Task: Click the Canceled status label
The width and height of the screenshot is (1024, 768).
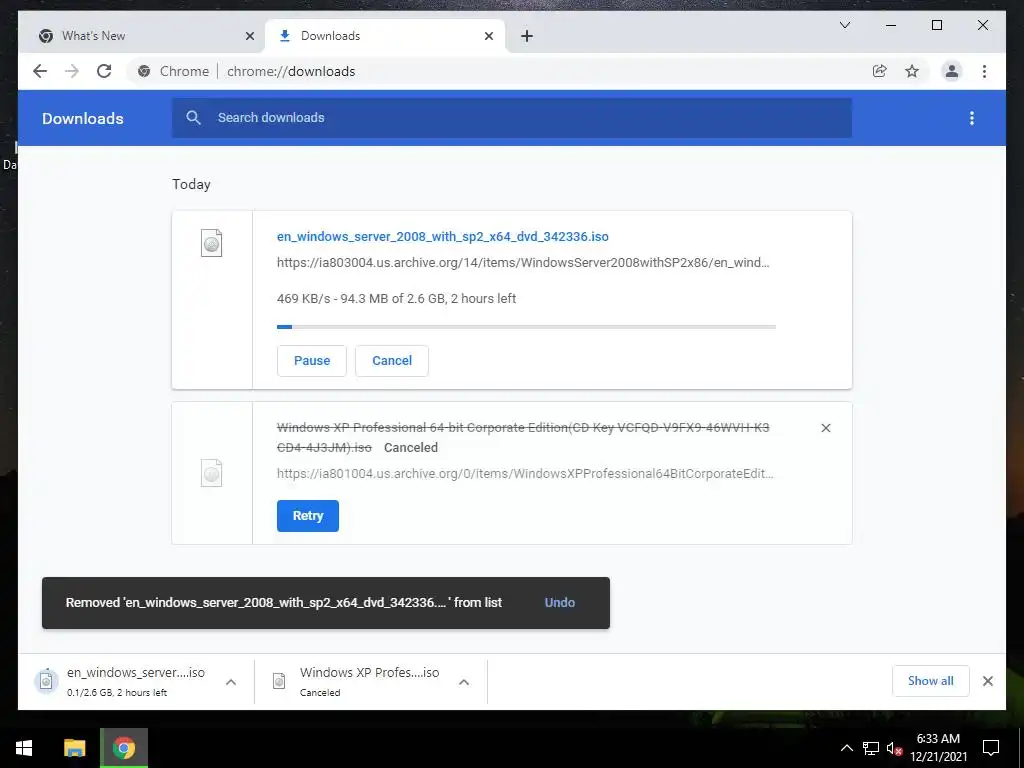Action: [411, 447]
